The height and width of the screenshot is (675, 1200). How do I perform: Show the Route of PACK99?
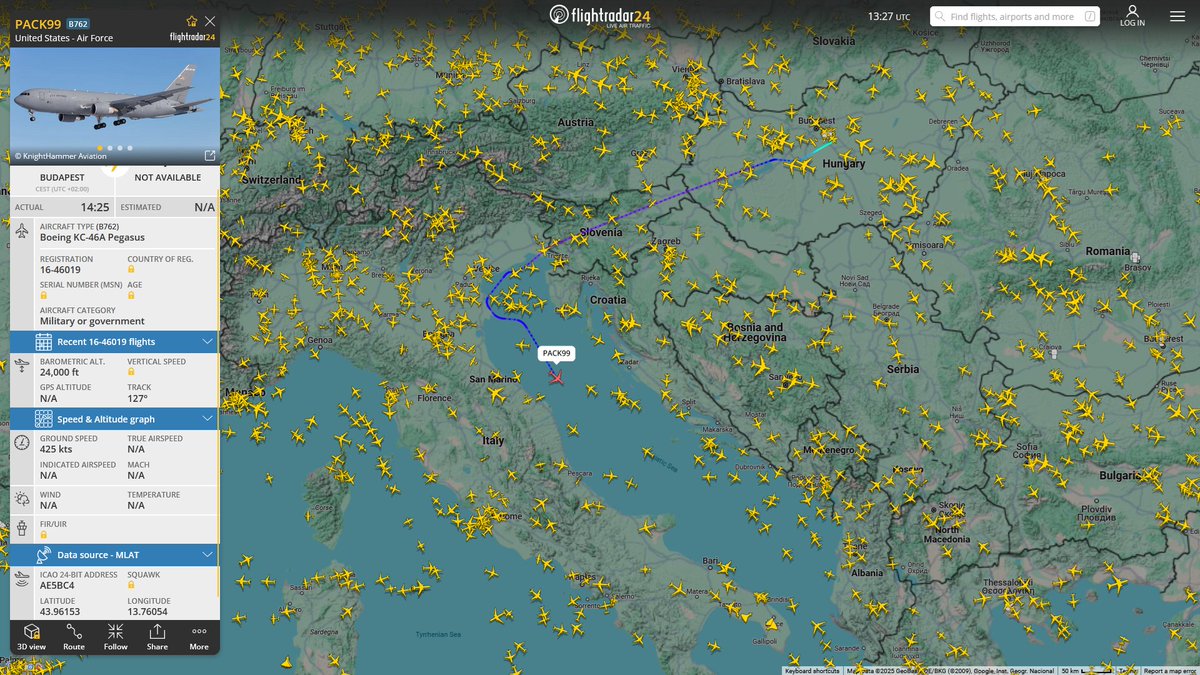coord(73,637)
